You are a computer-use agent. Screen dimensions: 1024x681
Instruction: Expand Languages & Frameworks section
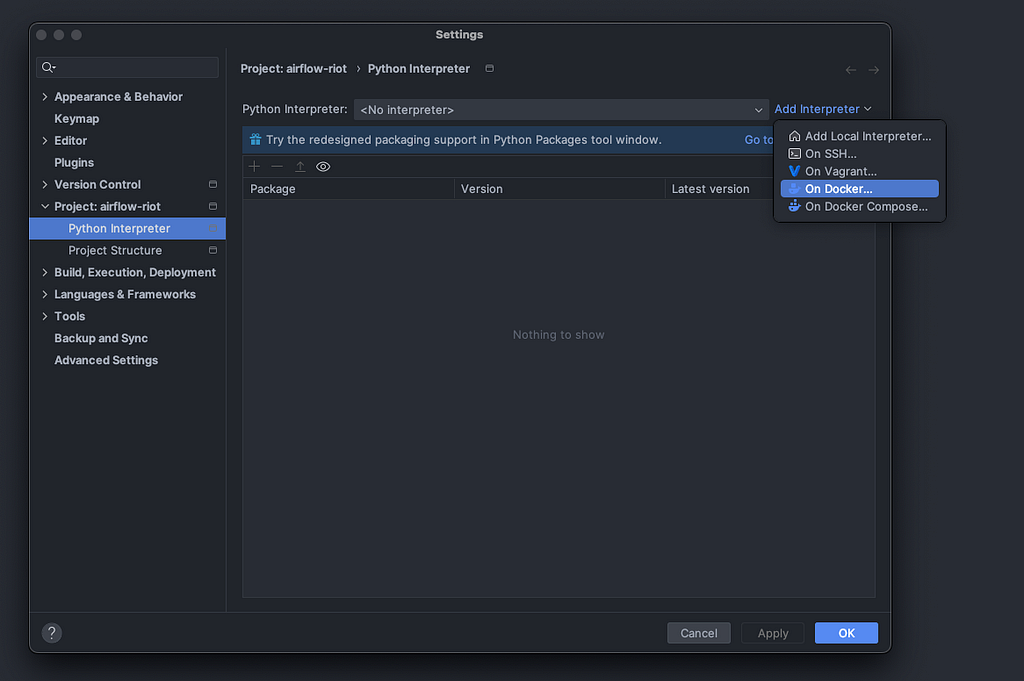click(x=44, y=294)
